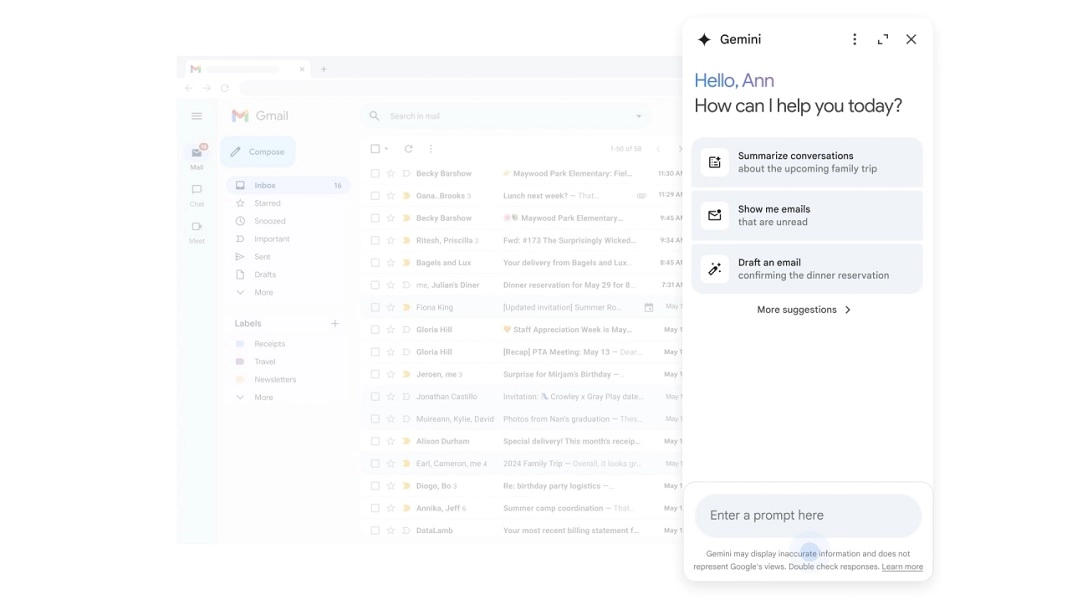Go back in the browser
The height and width of the screenshot is (600, 1067).
(x=188, y=88)
